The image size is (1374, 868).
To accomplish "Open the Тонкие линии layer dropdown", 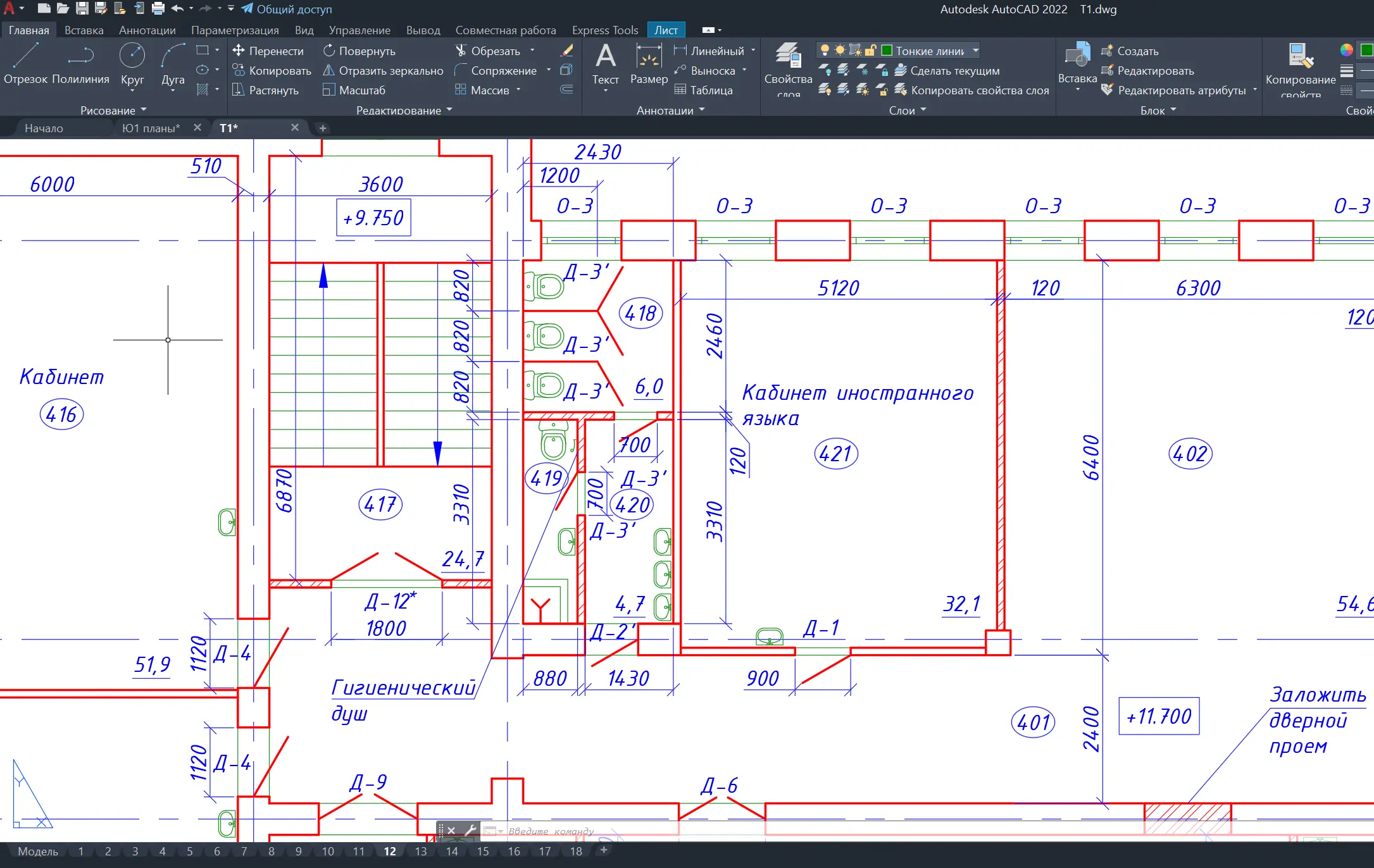I will pos(975,51).
